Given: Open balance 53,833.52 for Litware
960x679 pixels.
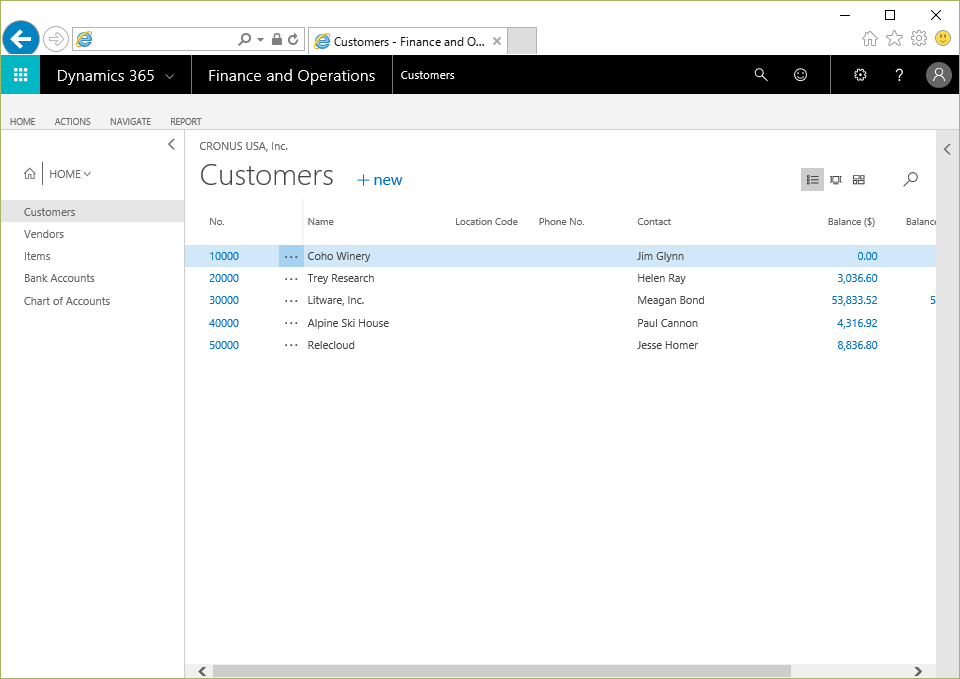Looking at the screenshot, I should coord(854,300).
